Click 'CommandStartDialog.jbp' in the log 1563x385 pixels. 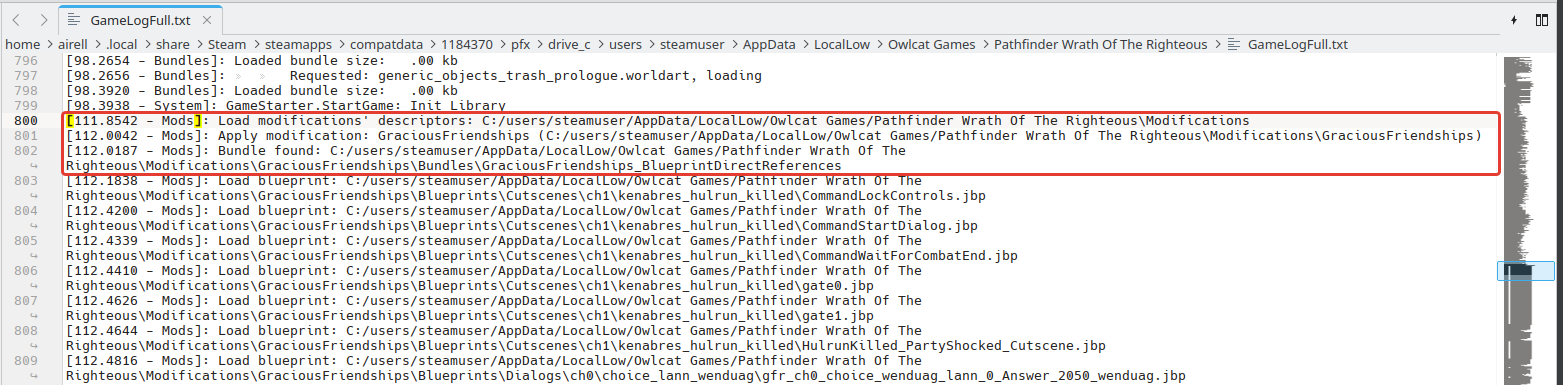(x=890, y=225)
